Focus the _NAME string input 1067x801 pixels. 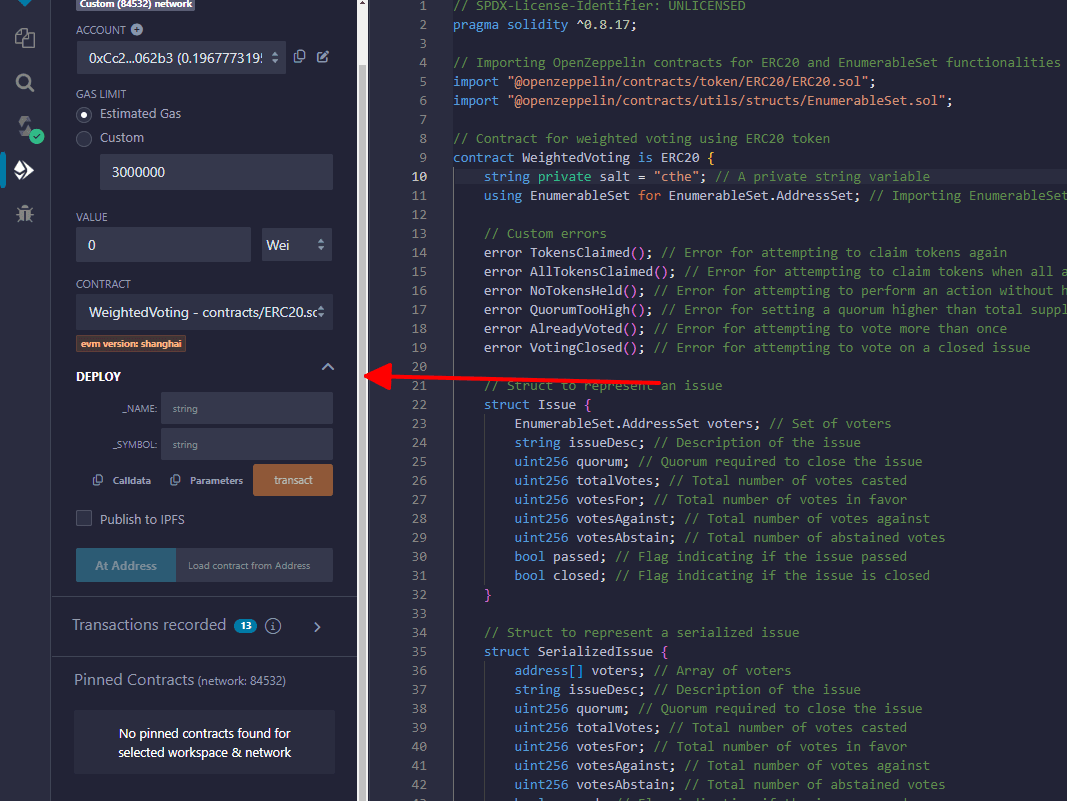pos(246,408)
